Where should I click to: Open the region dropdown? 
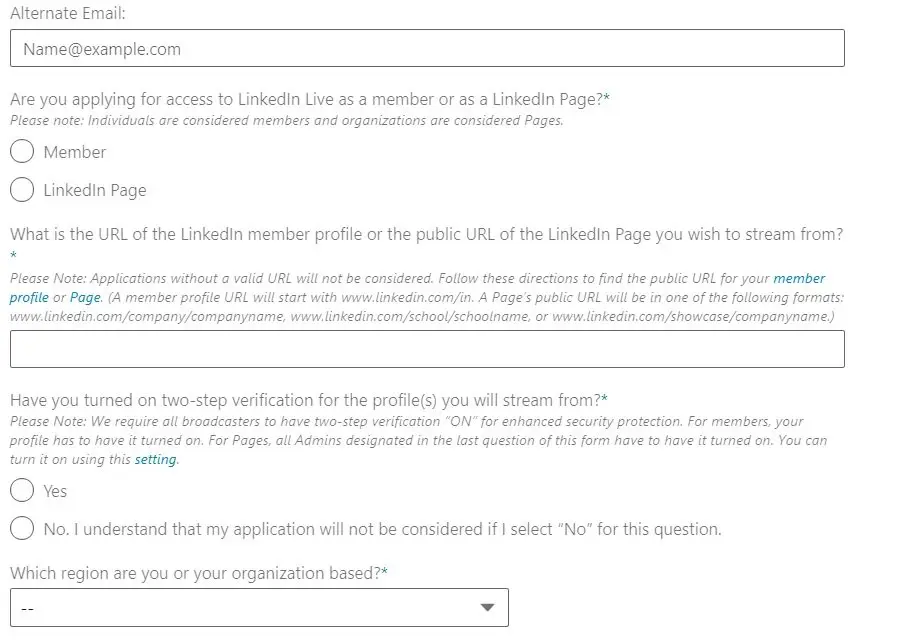pos(259,607)
